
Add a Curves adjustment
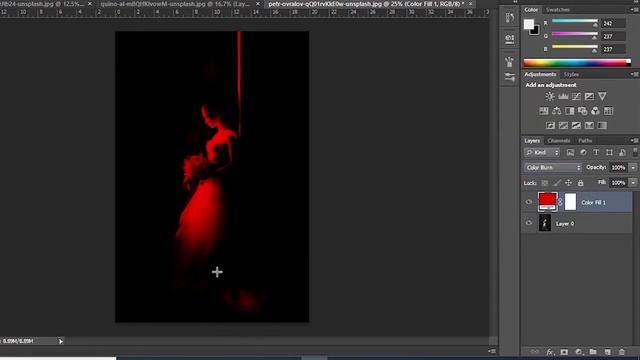pos(576,96)
